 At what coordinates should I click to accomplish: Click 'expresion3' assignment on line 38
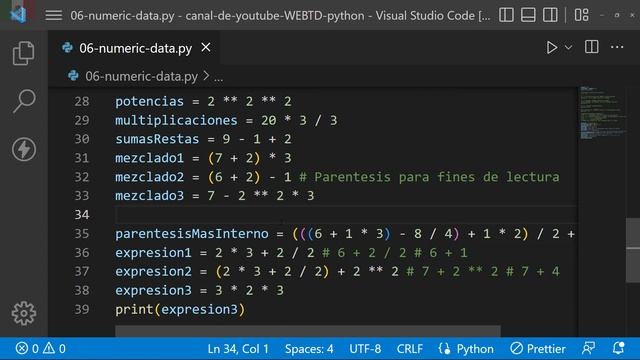tap(153, 290)
